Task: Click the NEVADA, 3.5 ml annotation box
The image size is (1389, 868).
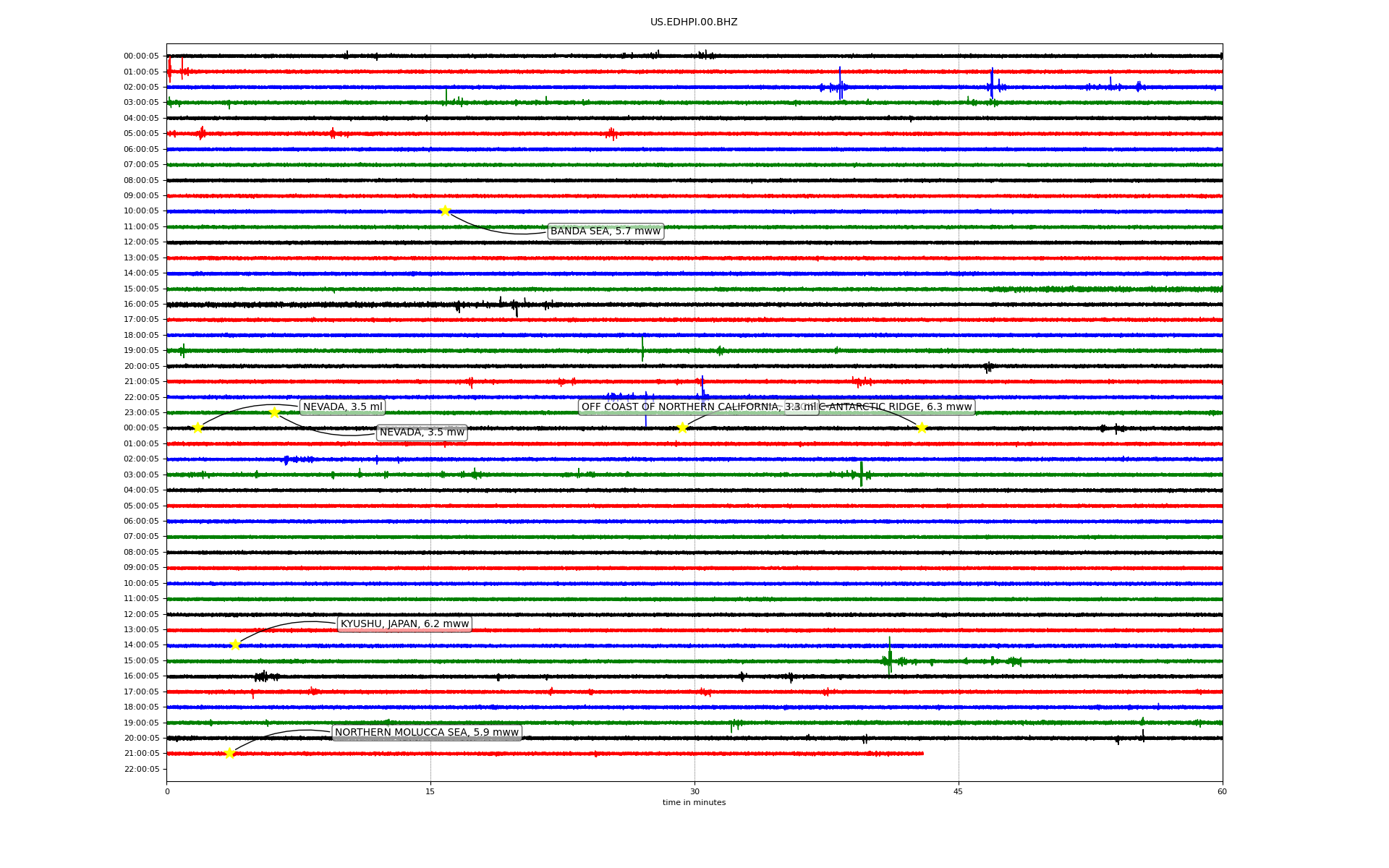Action: pyautogui.click(x=342, y=407)
